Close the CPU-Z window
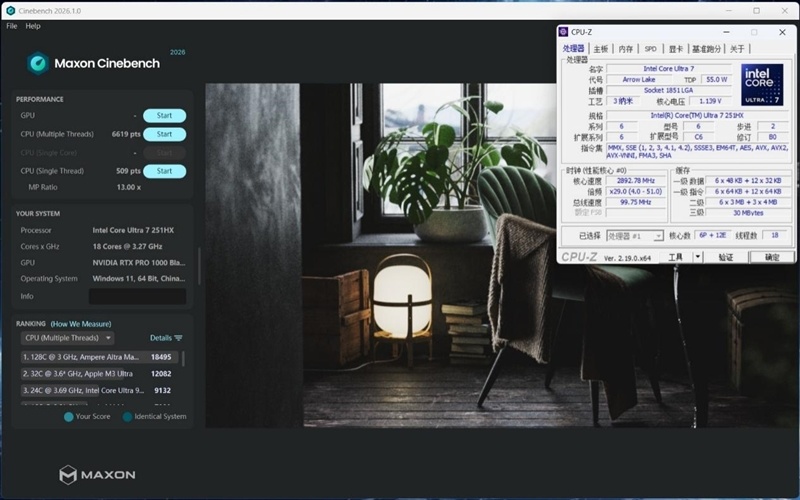 coord(782,32)
